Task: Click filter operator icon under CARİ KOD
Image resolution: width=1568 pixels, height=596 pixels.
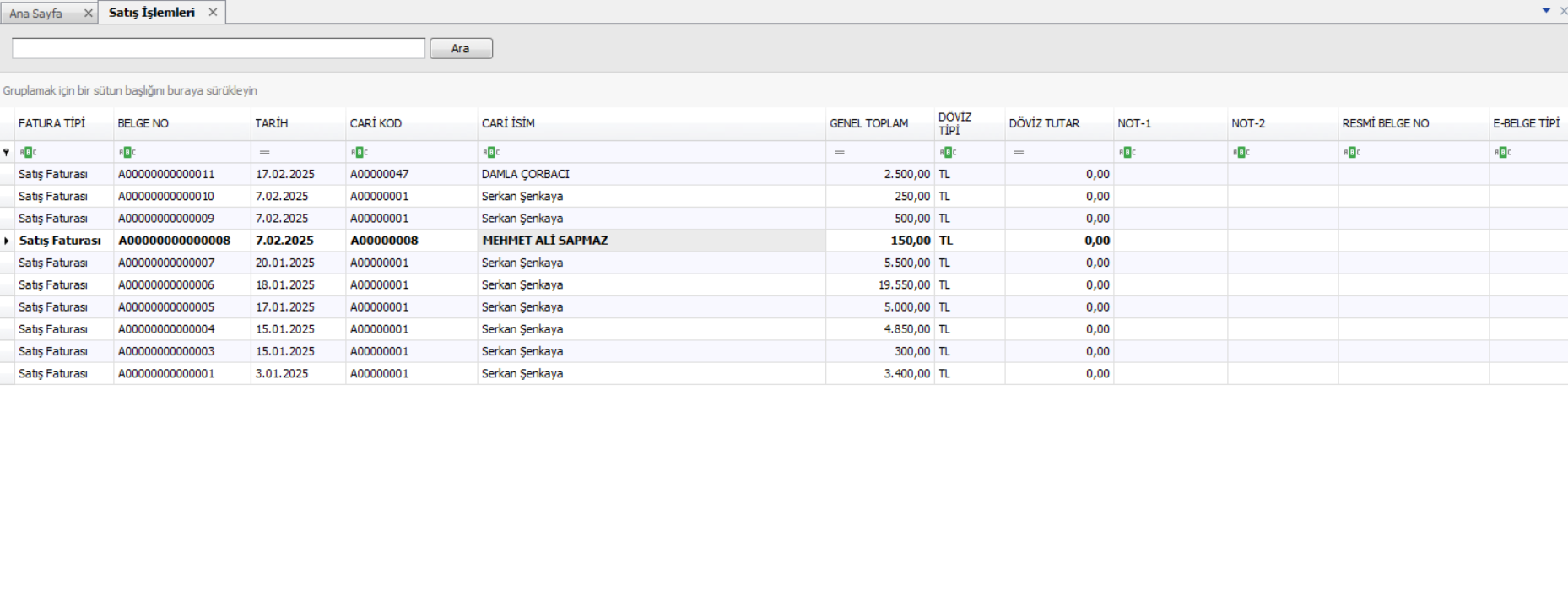Action: click(360, 153)
